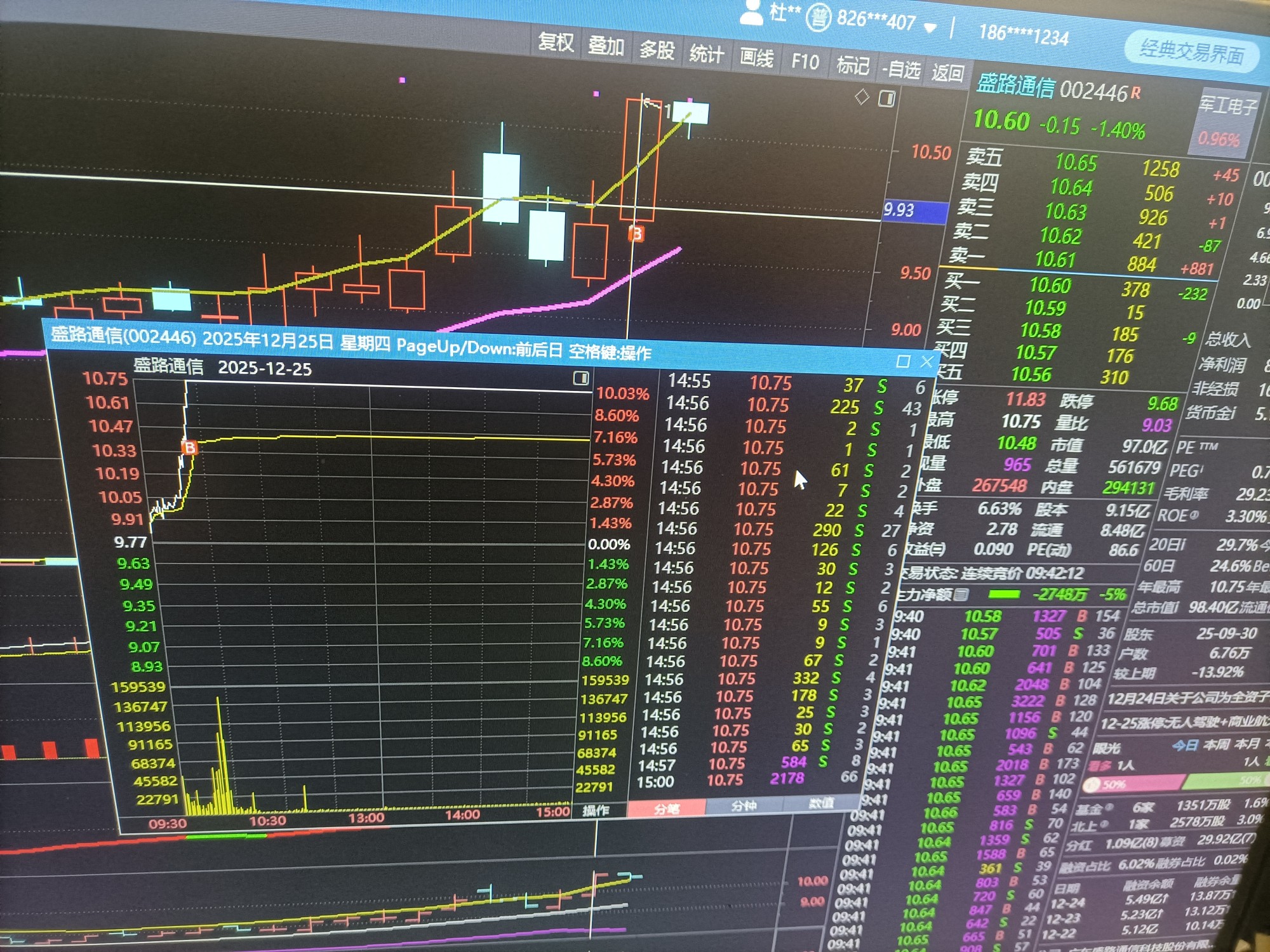1270x952 pixels.
Task: Toggle the panel icon in the intraday popup
Action: coord(581,378)
